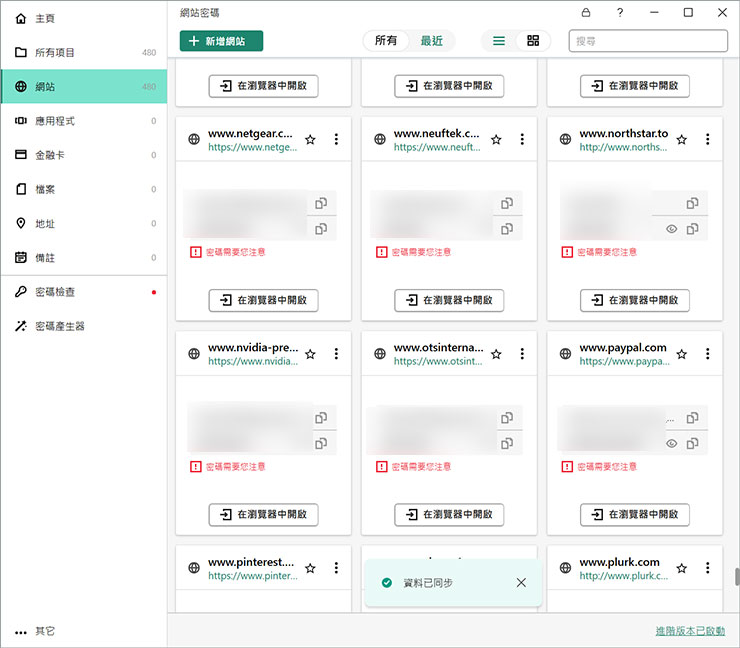Open 地址 category in sidebar
Image resolution: width=740 pixels, height=648 pixels.
tap(84, 223)
